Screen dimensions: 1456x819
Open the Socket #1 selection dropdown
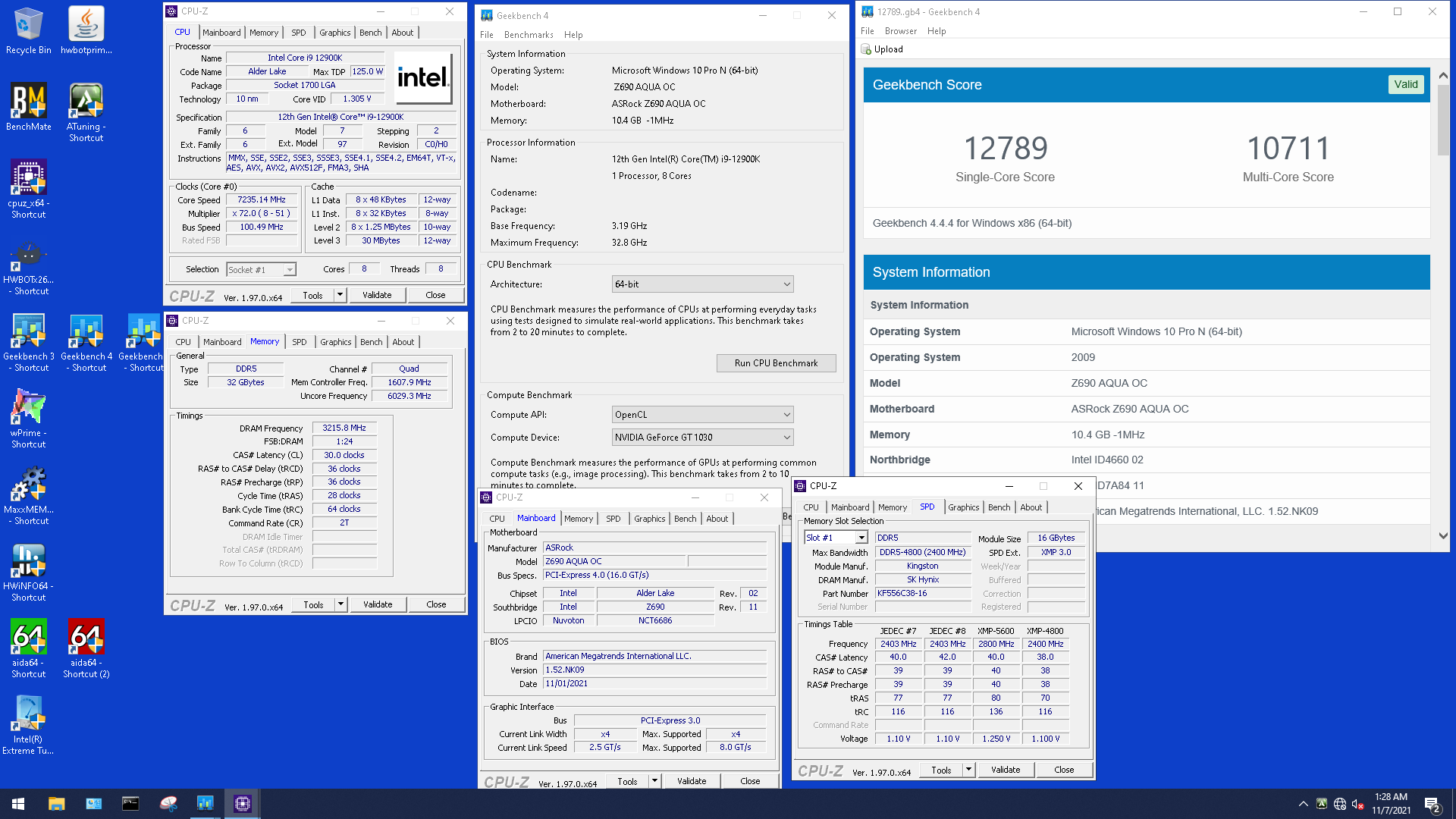(x=261, y=269)
